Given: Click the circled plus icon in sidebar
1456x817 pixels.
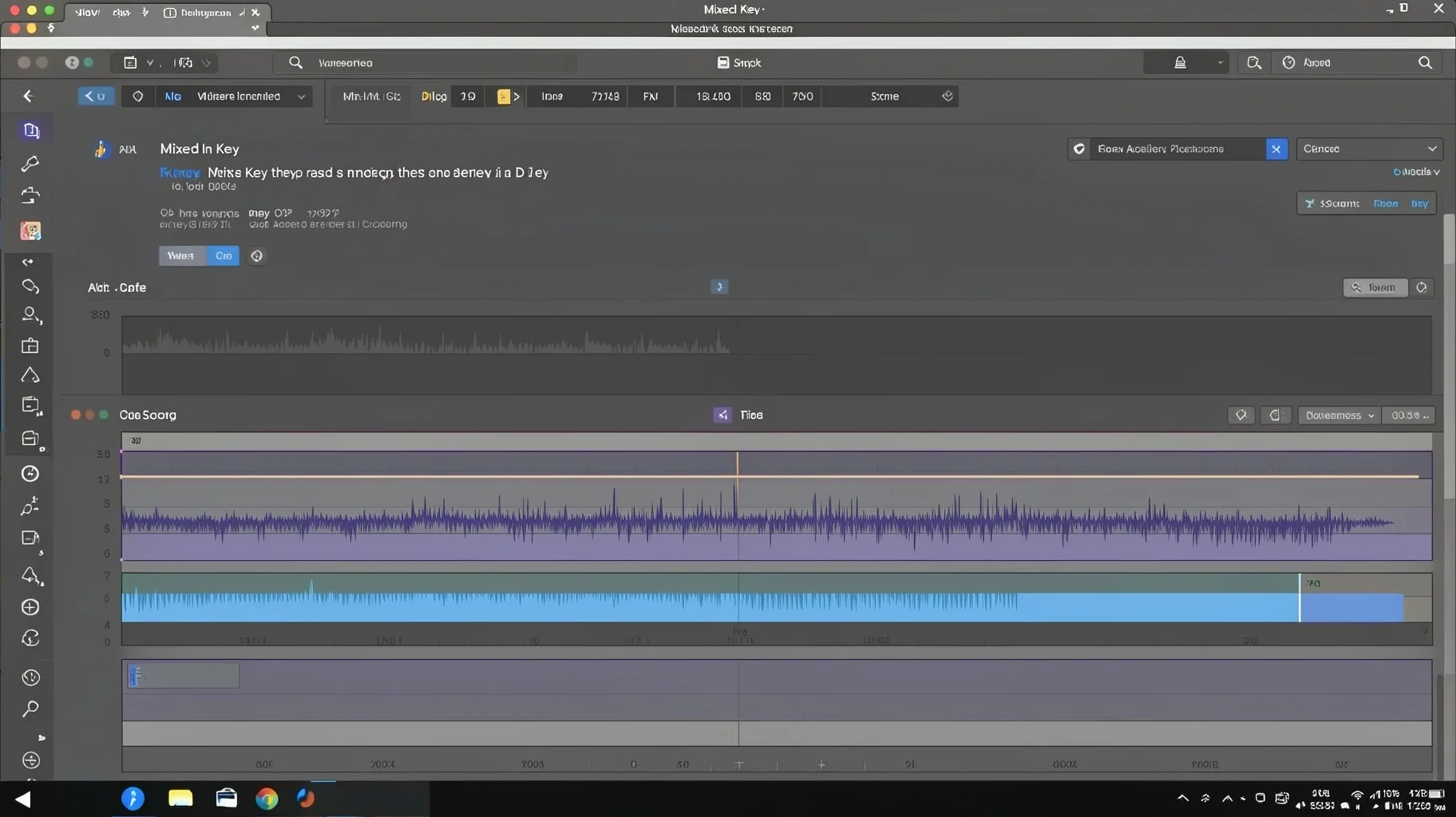Looking at the screenshot, I should [x=30, y=607].
